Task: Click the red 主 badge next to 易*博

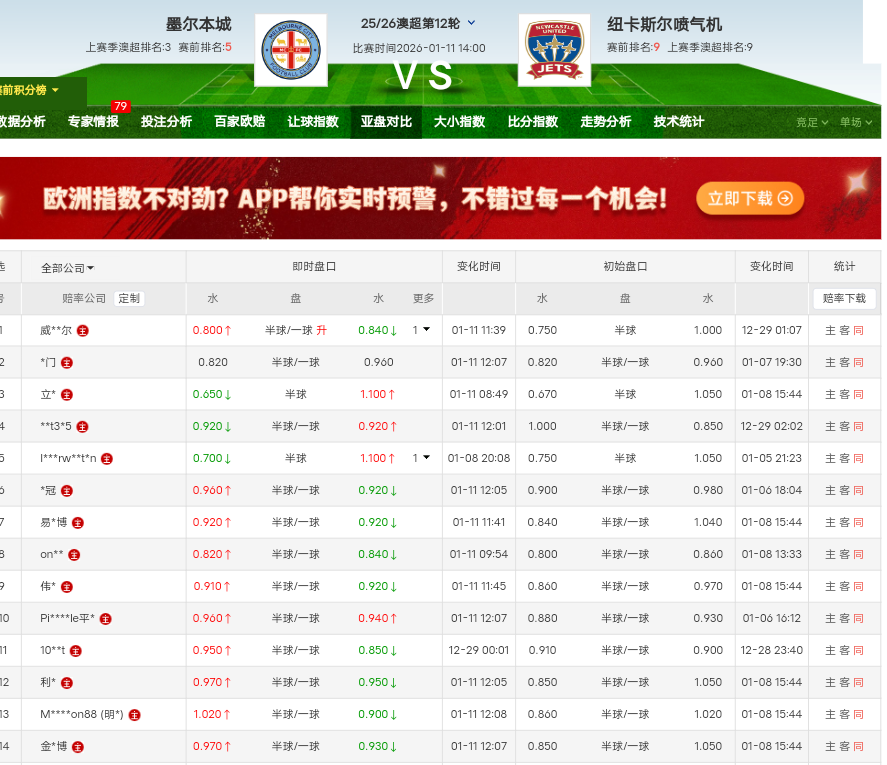Action: tap(78, 522)
